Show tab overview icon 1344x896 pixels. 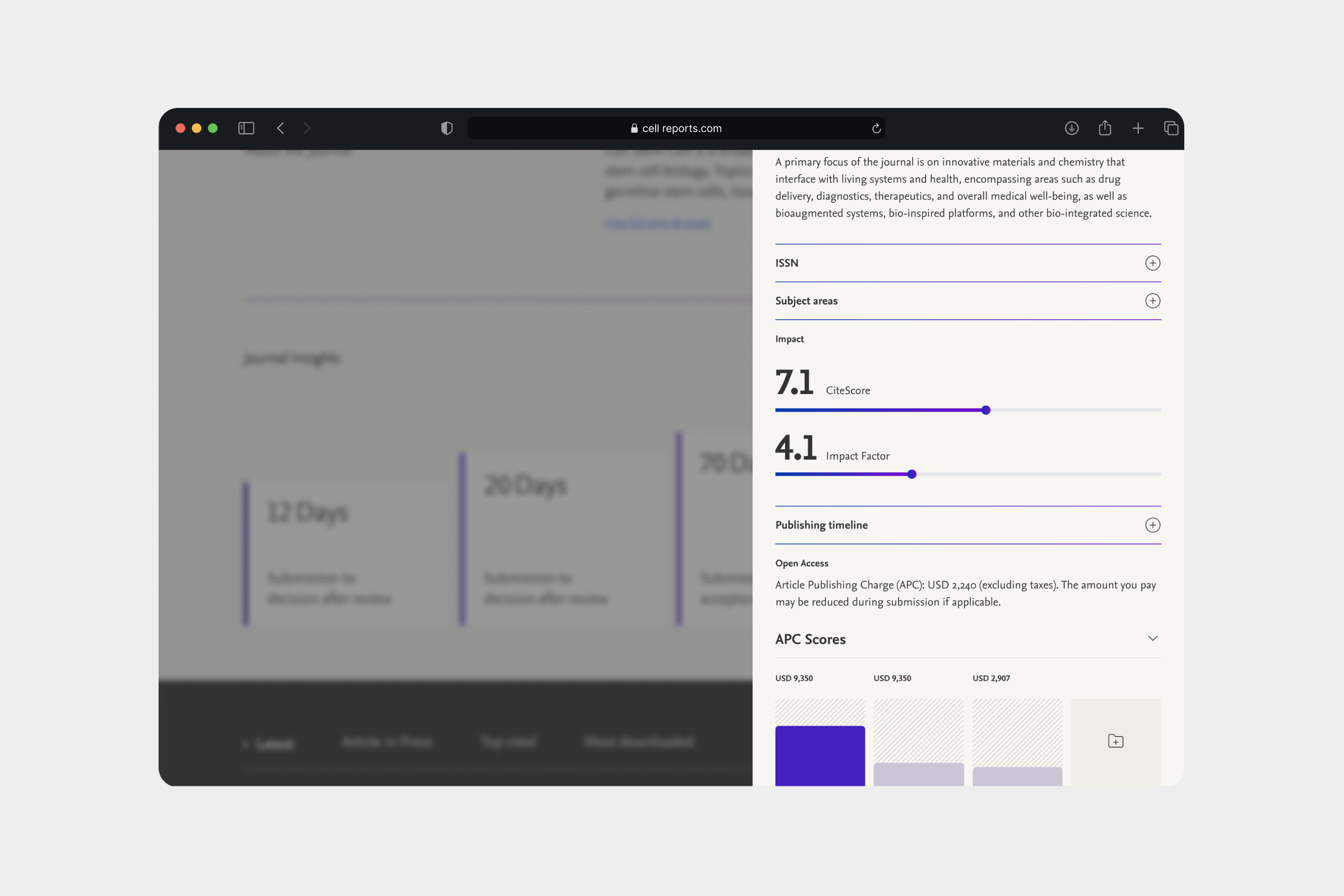(1171, 128)
